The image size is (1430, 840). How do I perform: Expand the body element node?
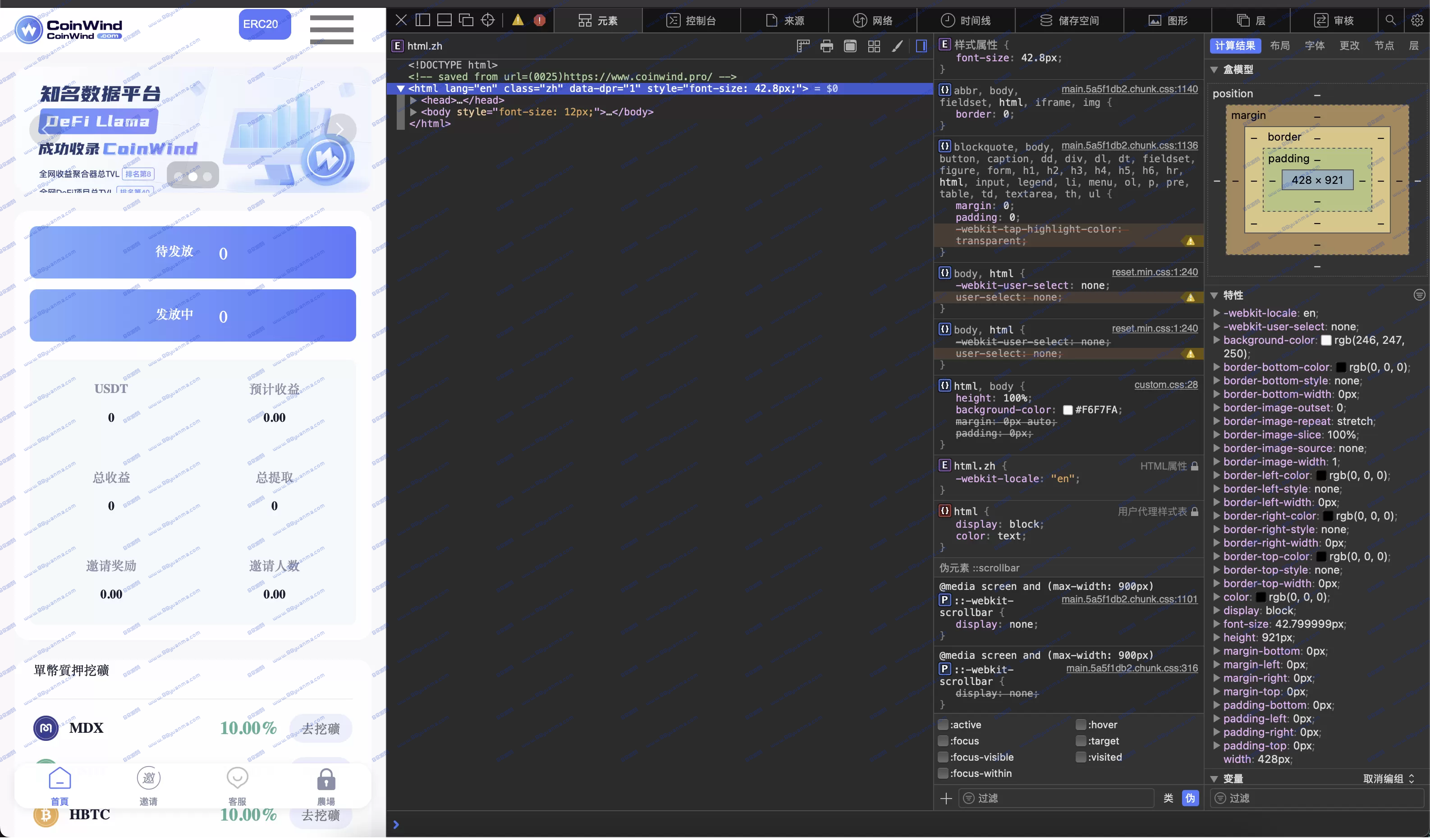(414, 112)
